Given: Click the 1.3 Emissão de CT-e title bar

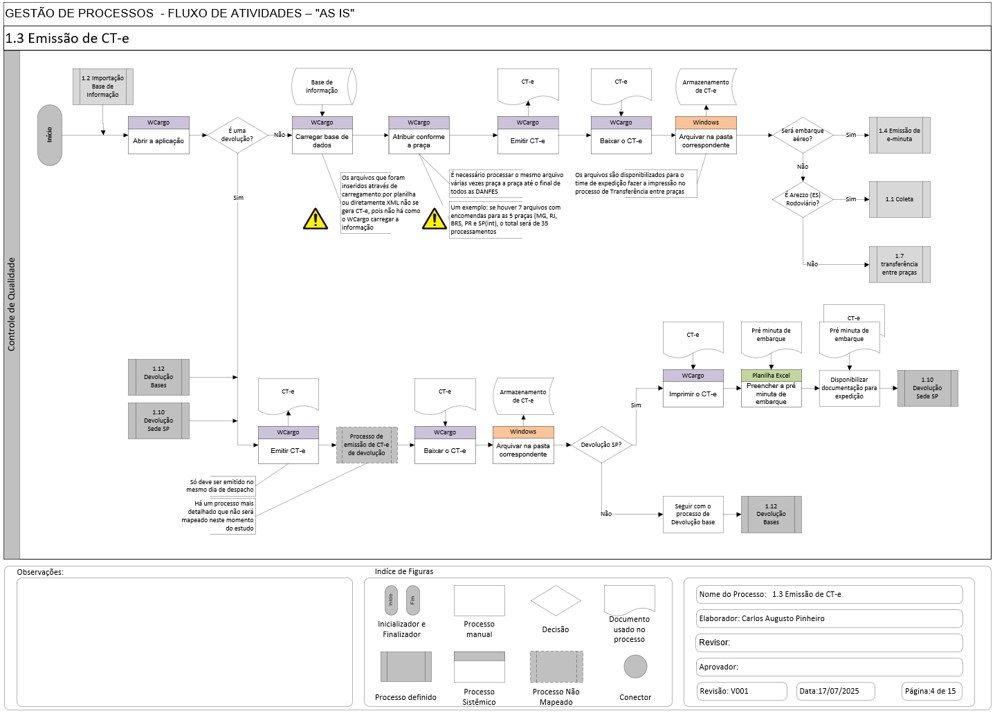Looking at the screenshot, I should 498,38.
